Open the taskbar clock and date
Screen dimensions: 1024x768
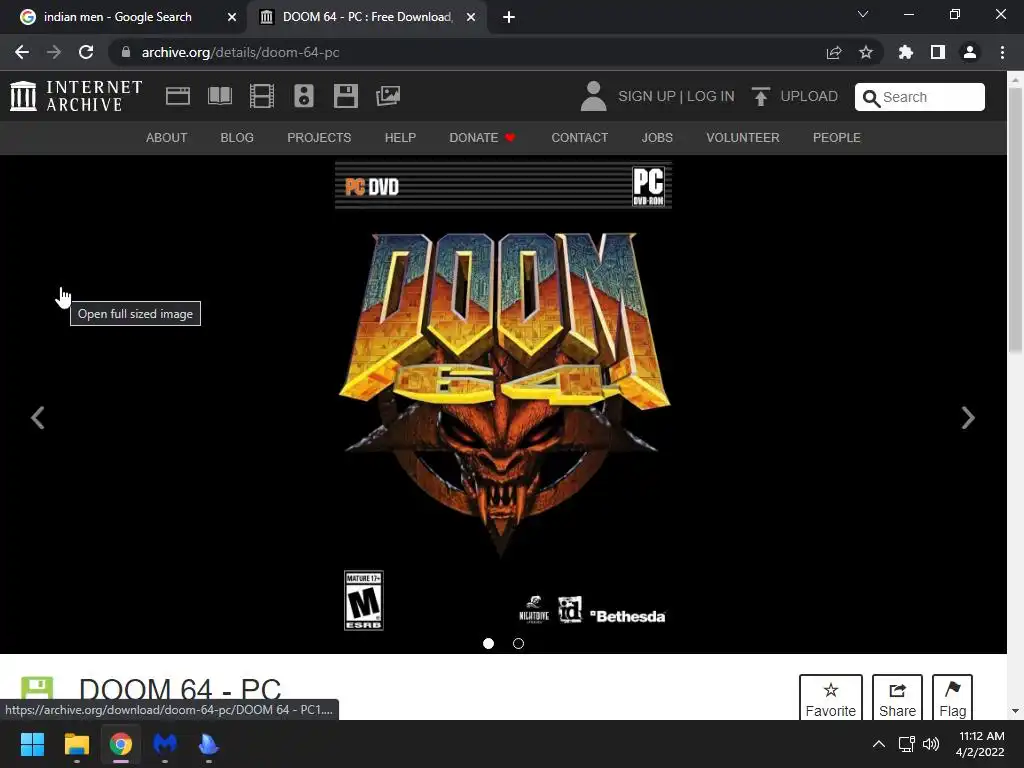pyautogui.click(x=980, y=744)
